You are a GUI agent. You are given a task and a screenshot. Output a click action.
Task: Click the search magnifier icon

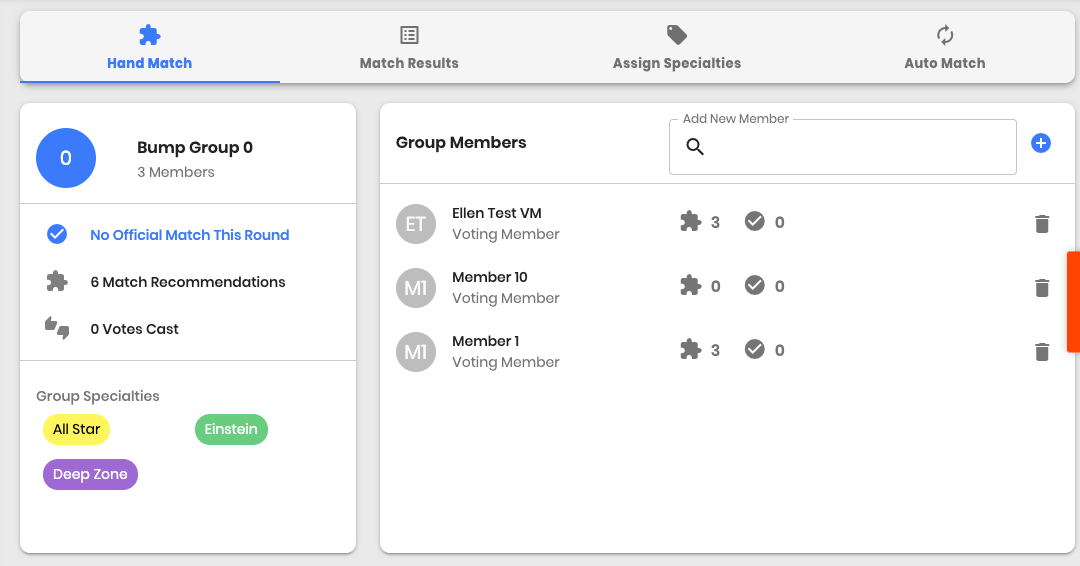[x=695, y=147]
